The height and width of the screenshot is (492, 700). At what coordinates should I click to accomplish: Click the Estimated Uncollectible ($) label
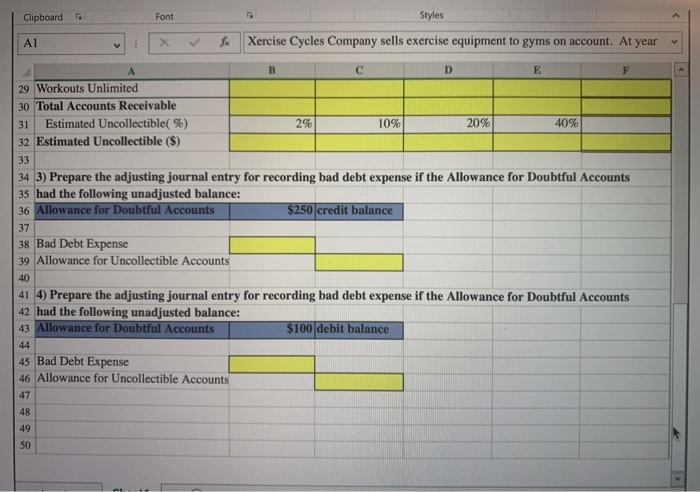108,142
